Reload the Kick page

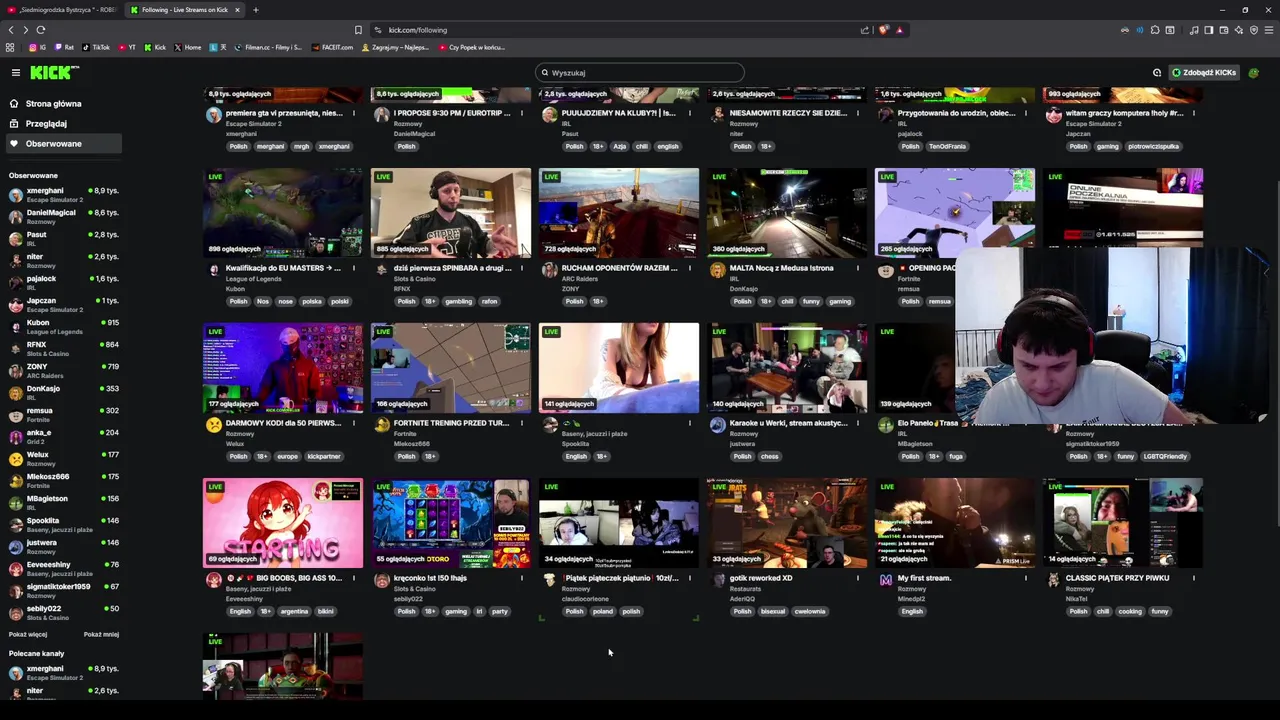pos(41,30)
